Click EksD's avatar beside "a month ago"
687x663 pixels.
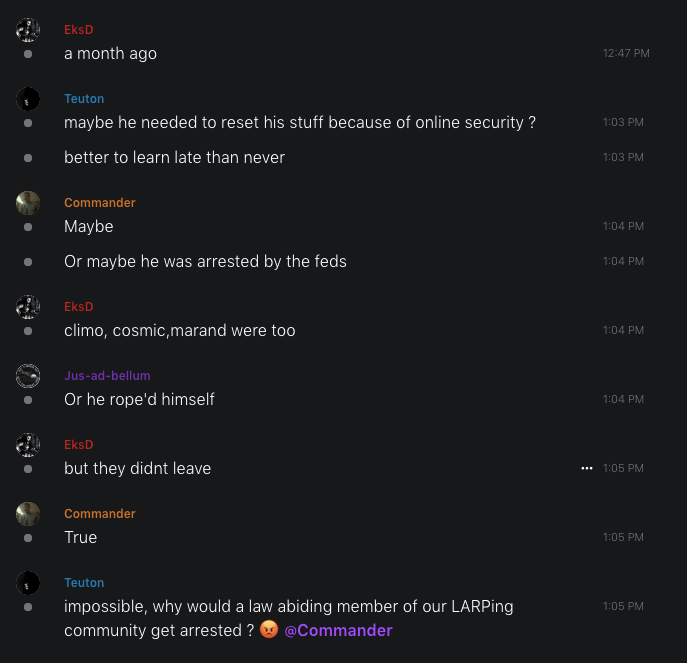[28, 30]
